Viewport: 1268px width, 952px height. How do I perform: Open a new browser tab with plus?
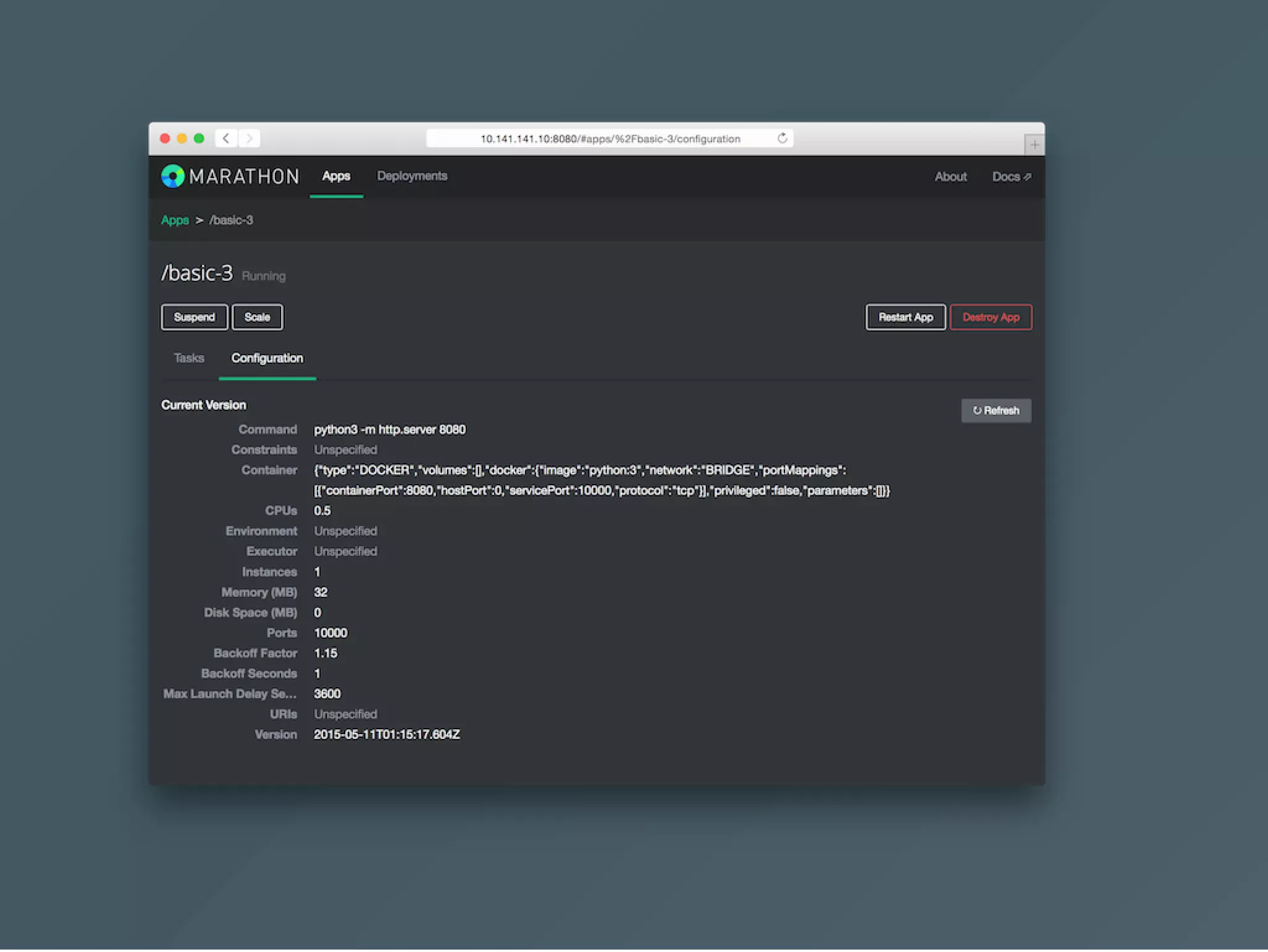coord(1034,145)
